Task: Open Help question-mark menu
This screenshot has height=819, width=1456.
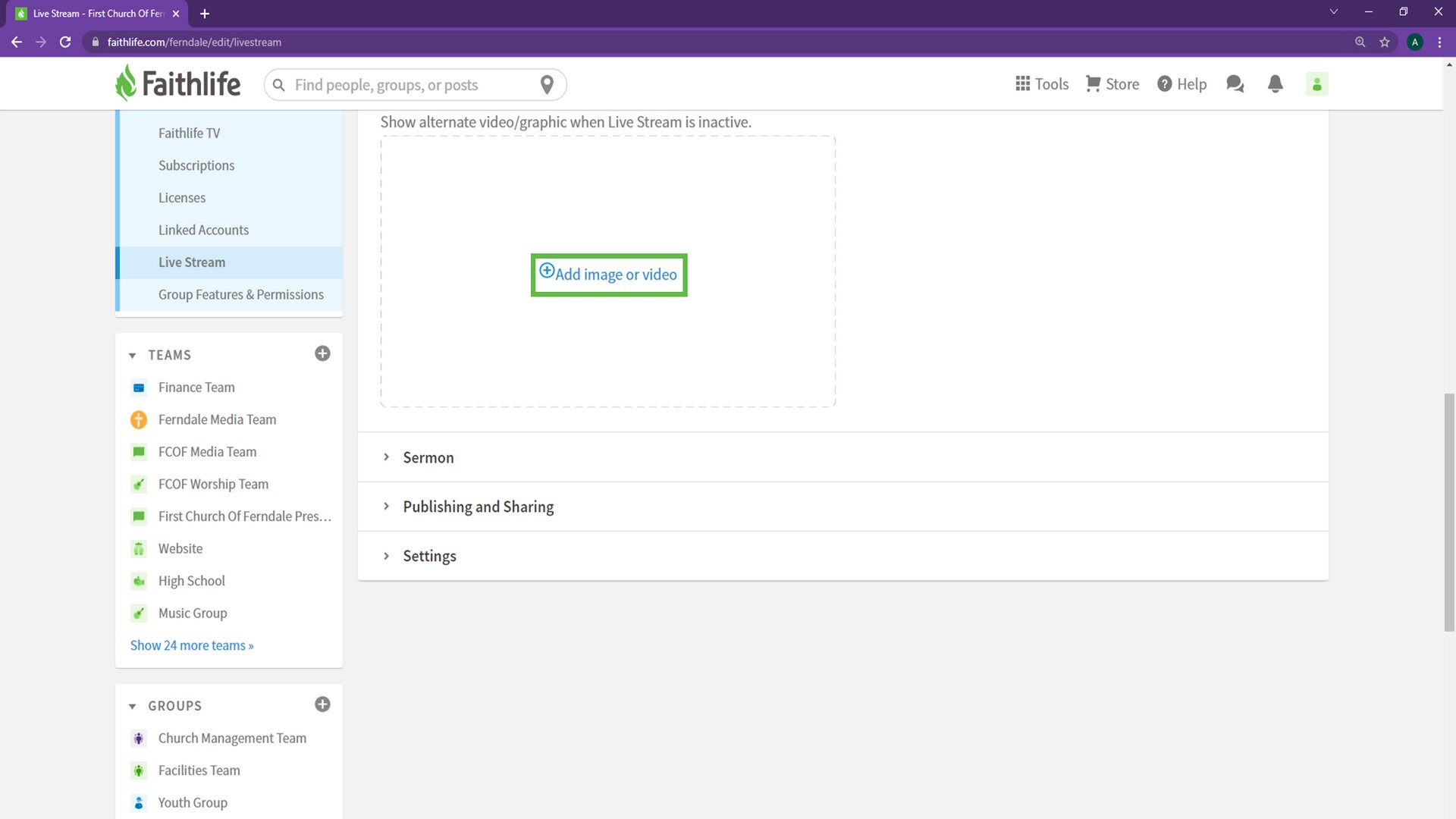Action: pyautogui.click(x=1181, y=84)
